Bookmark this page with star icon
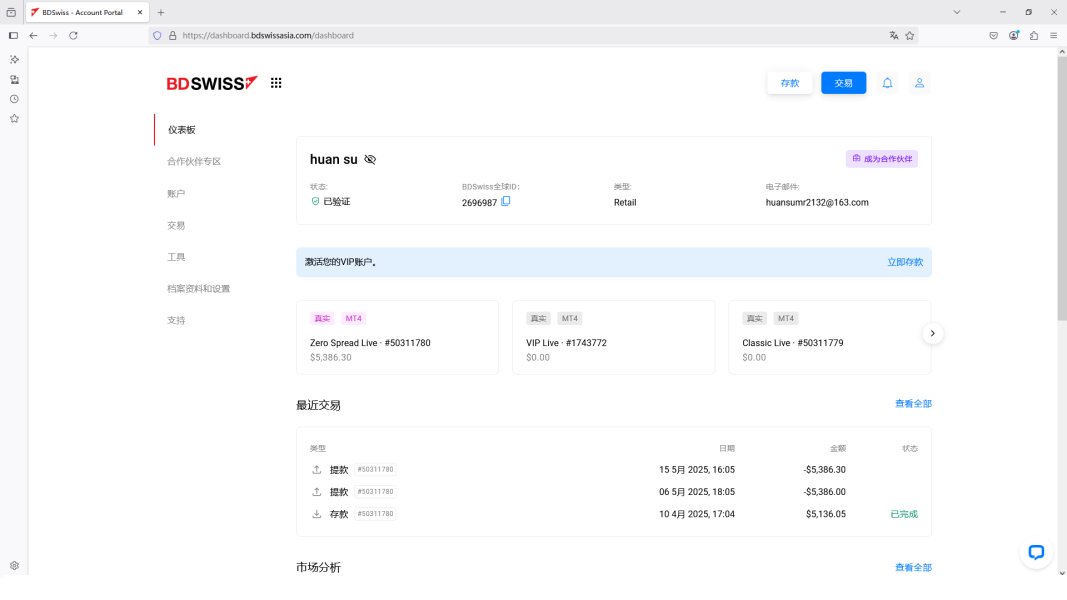The height and width of the screenshot is (600, 1067). (x=910, y=35)
